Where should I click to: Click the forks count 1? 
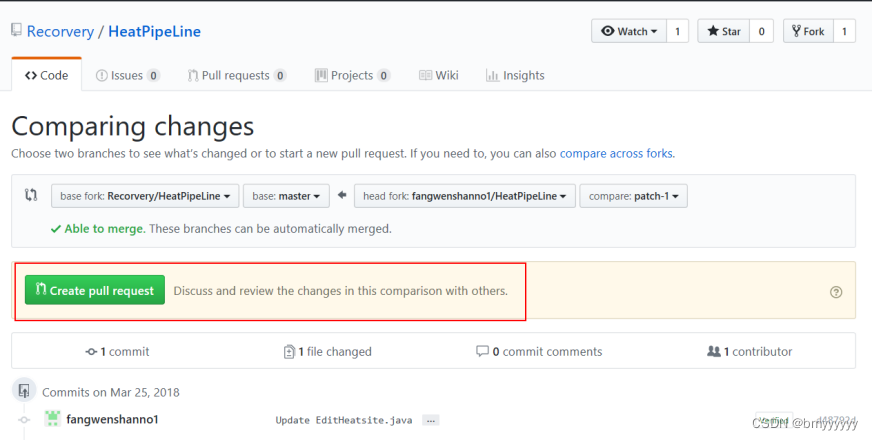(844, 31)
